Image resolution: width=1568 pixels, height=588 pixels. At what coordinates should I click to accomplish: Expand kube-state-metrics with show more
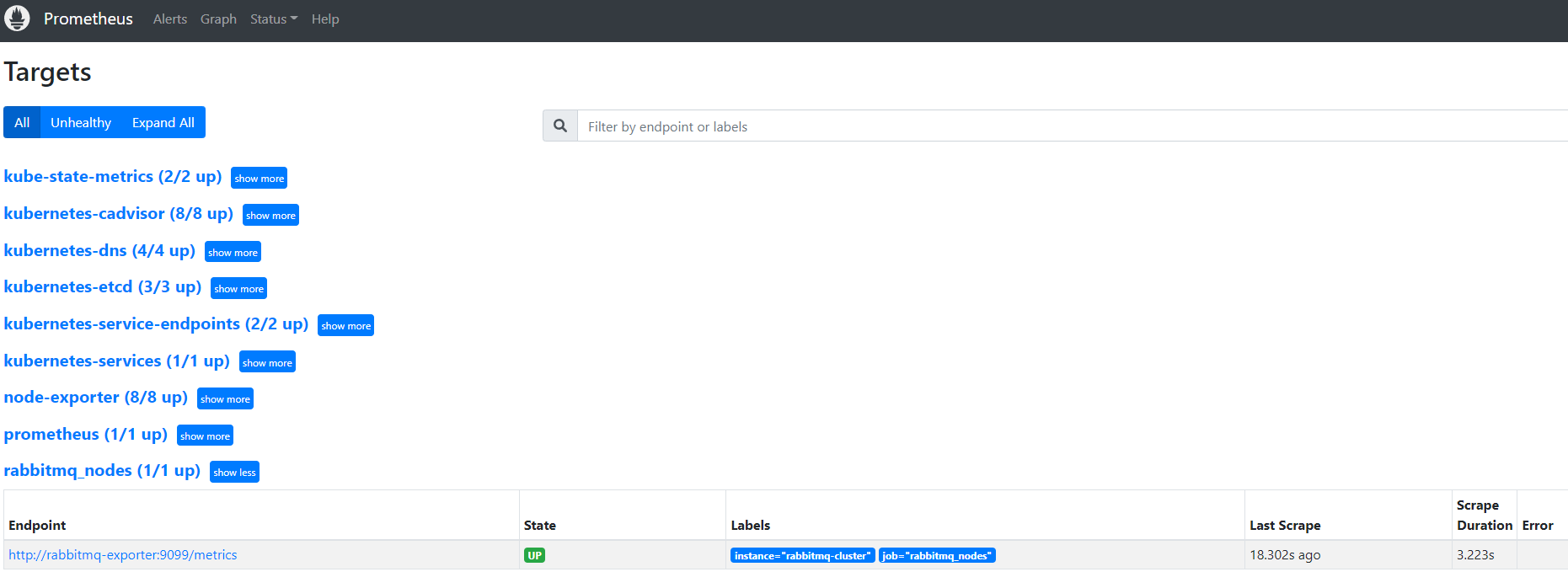click(260, 178)
